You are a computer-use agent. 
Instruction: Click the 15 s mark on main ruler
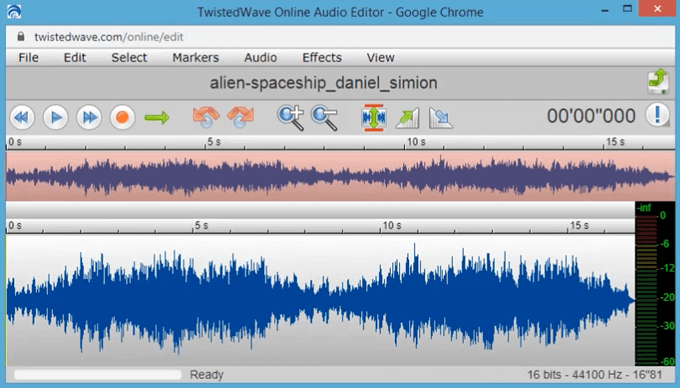click(579, 225)
